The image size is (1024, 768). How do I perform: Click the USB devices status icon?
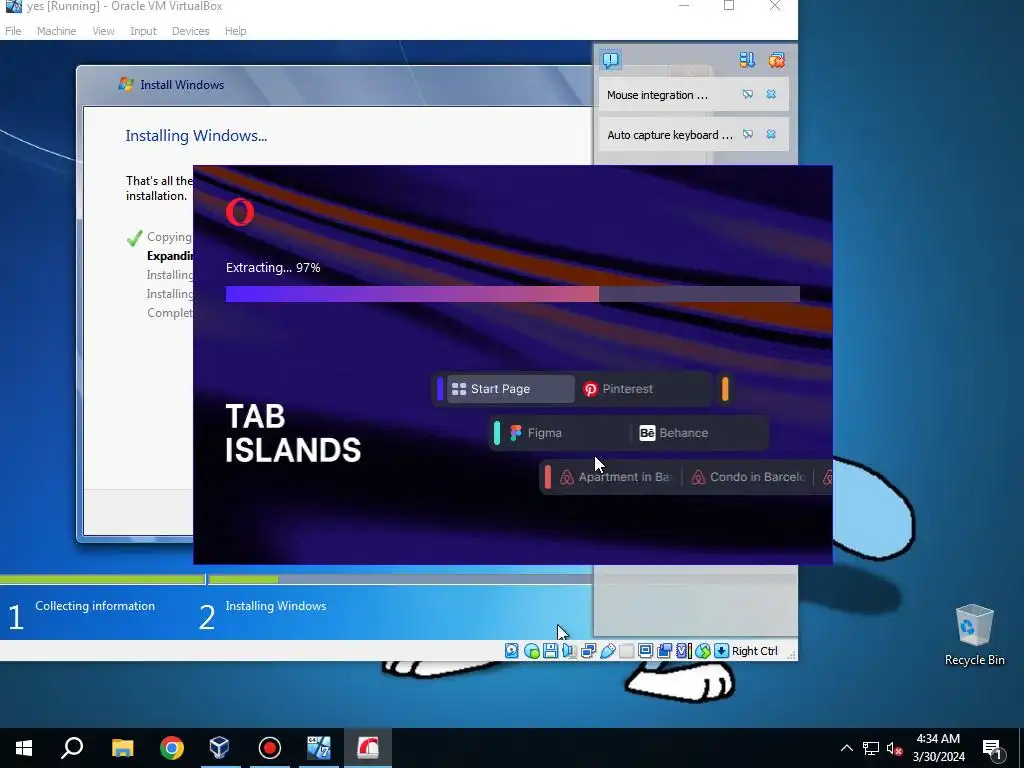tap(607, 650)
